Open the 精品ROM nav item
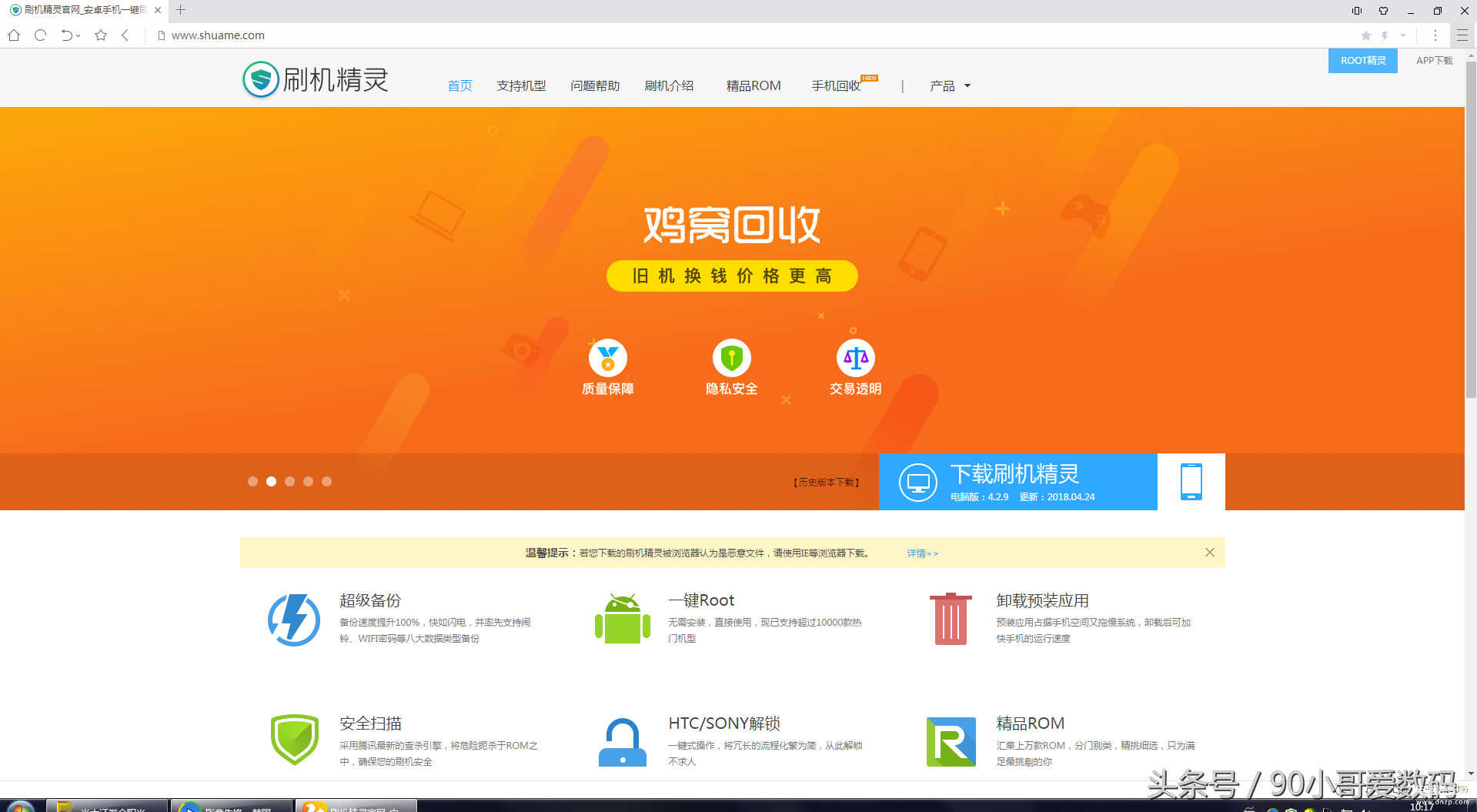Screen dimensions: 1477x812 pos(754,86)
